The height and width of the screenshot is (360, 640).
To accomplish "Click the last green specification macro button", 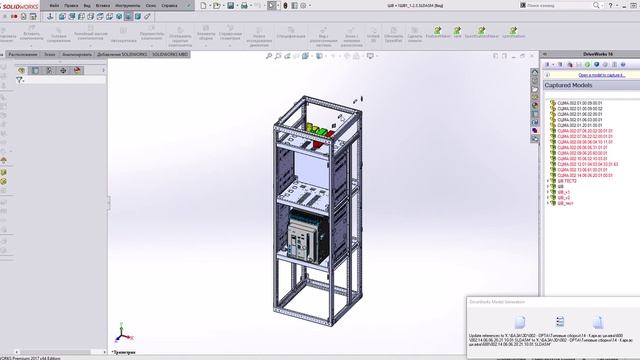I will [x=513, y=32].
